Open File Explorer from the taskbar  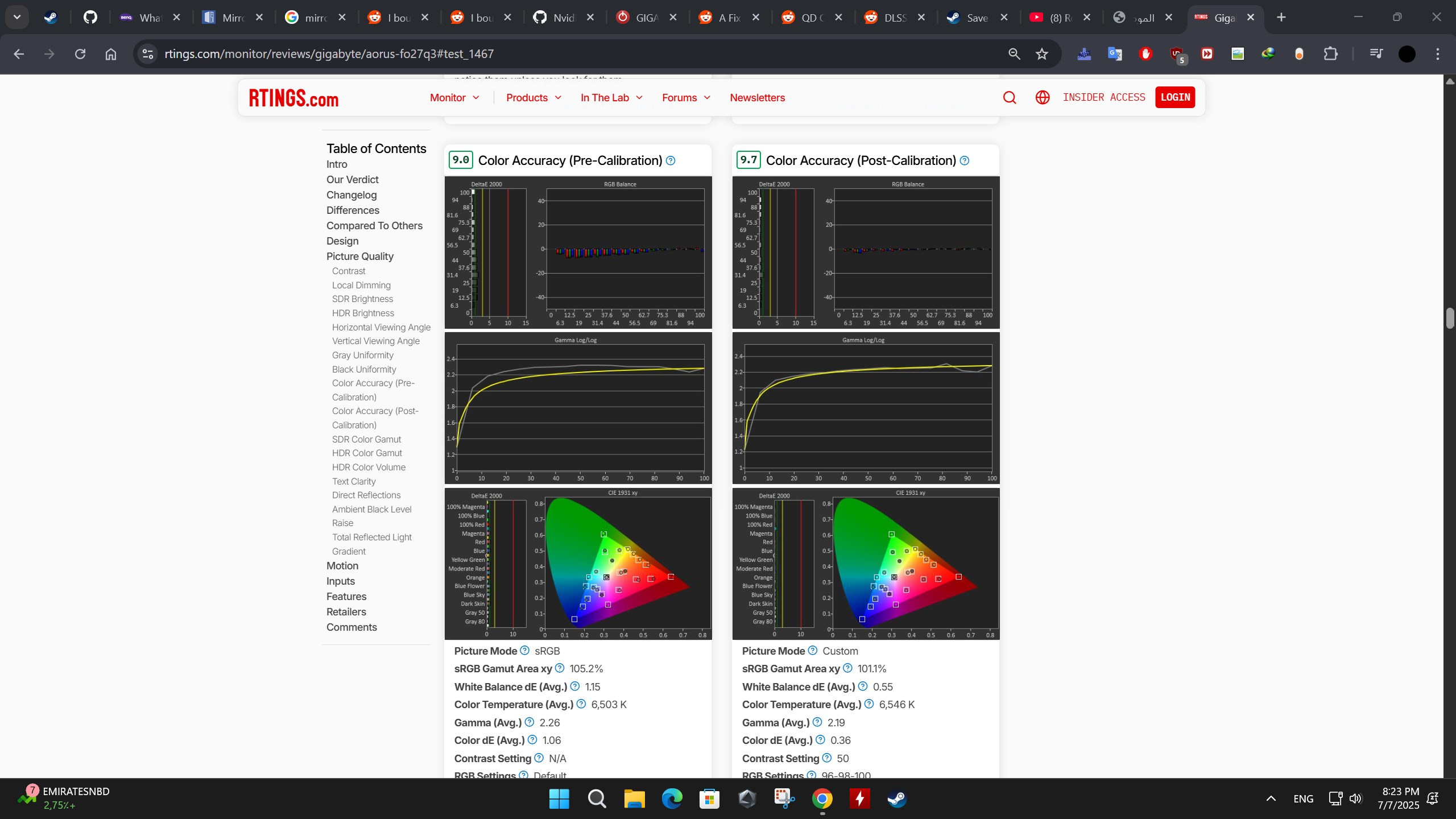click(x=634, y=799)
